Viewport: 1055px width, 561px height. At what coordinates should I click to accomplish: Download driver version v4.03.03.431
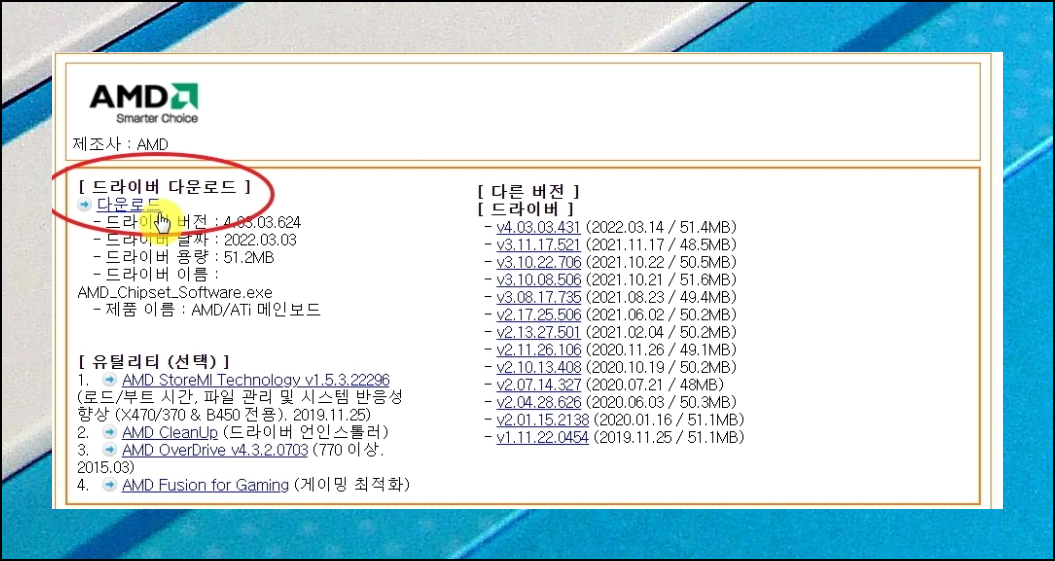point(538,227)
